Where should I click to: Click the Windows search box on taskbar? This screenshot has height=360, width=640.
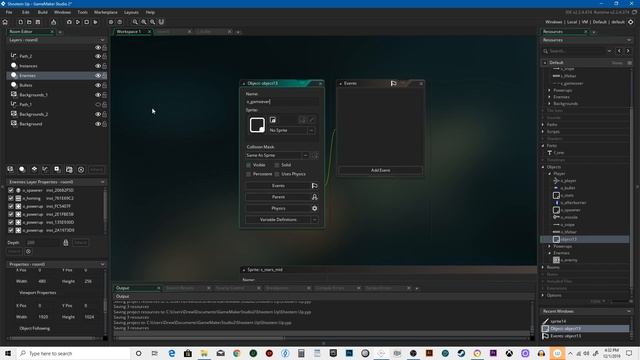coord(74,353)
